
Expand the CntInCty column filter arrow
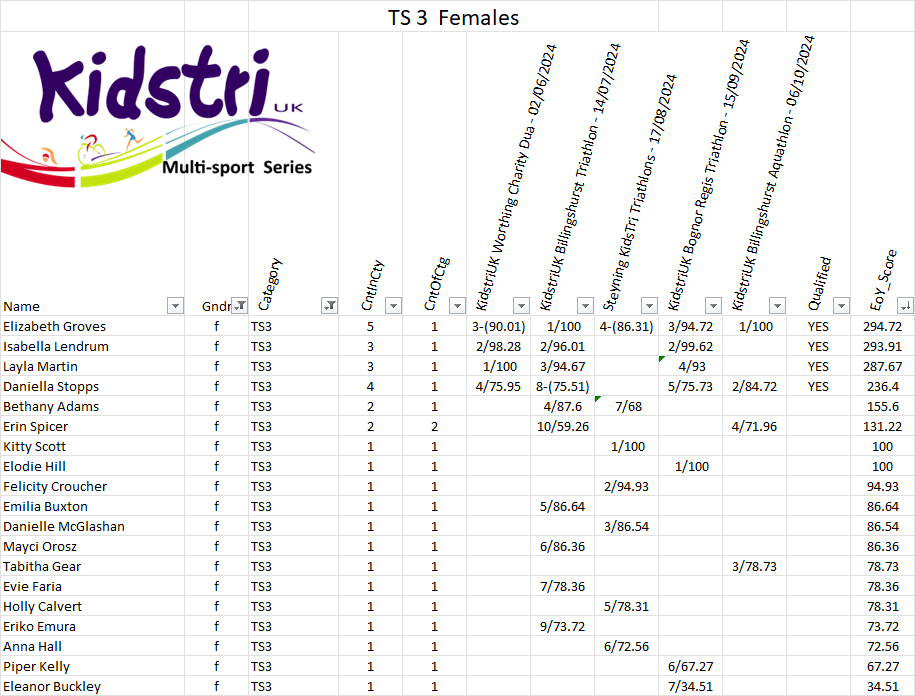393,306
